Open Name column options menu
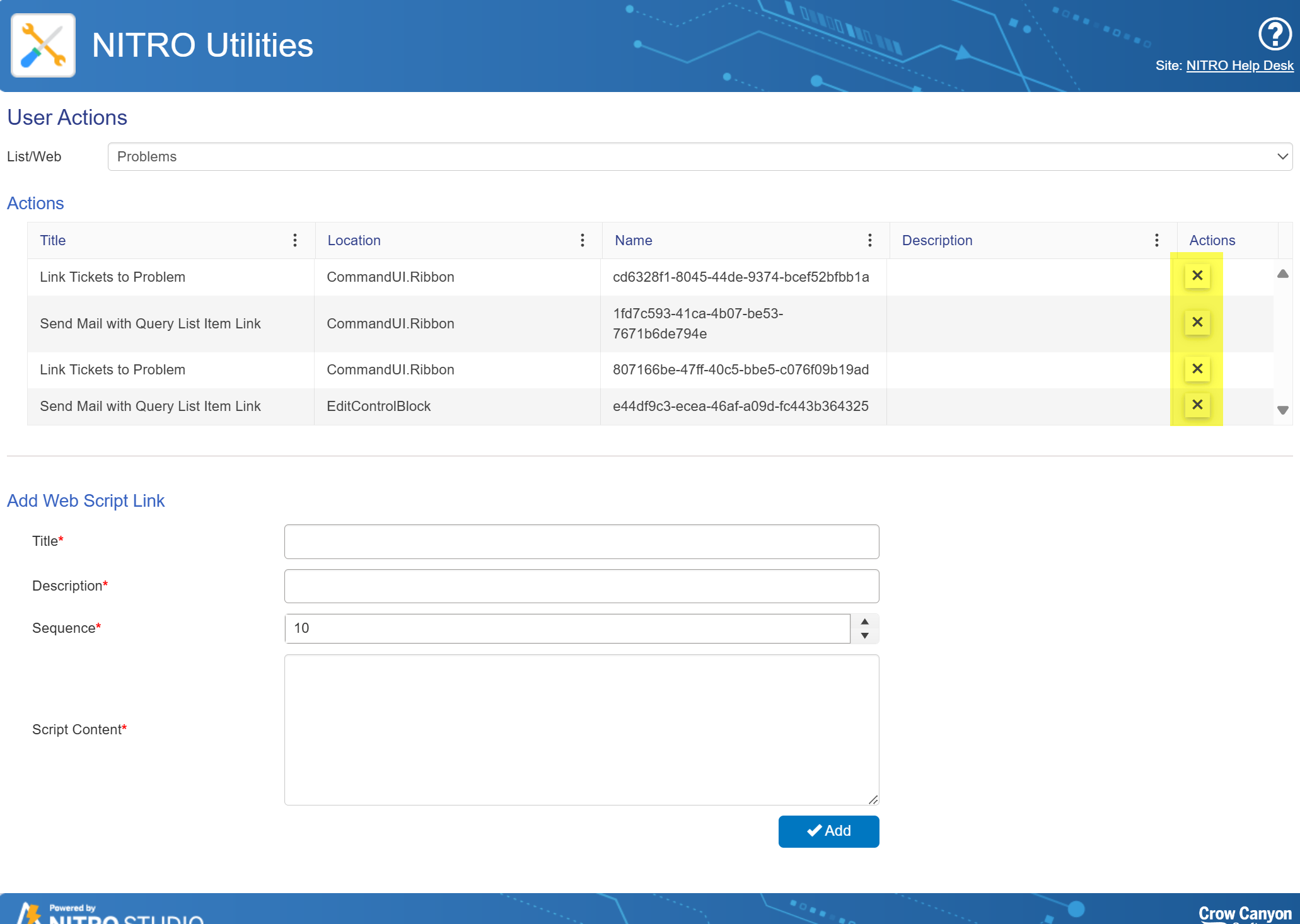The width and height of the screenshot is (1300, 924). pyautogui.click(x=870, y=240)
